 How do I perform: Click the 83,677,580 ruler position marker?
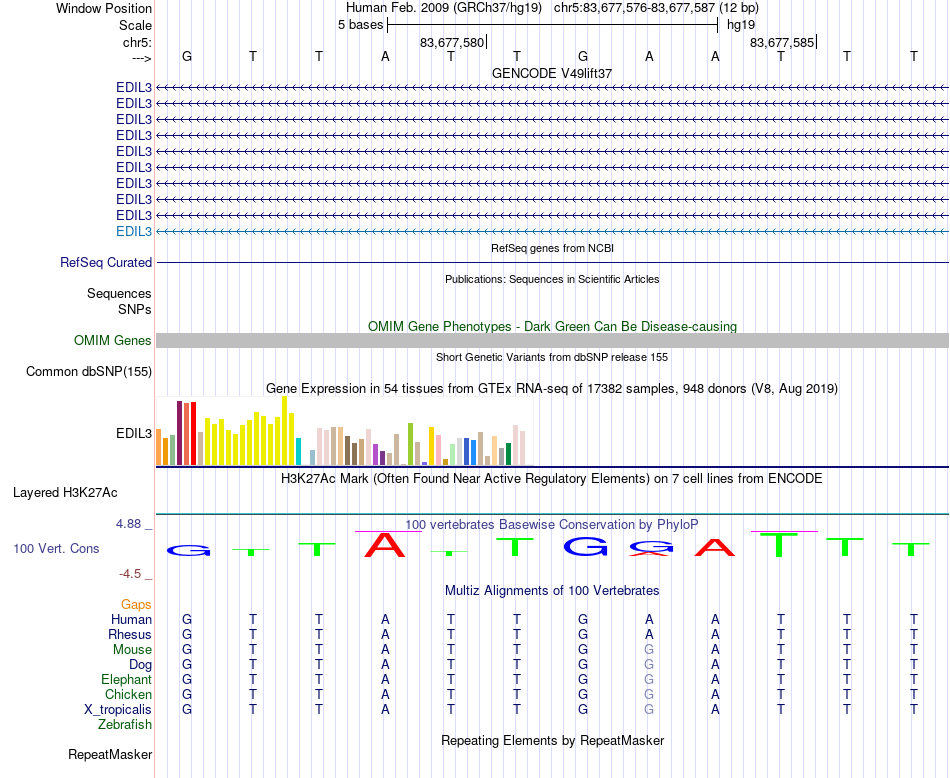[x=452, y=42]
